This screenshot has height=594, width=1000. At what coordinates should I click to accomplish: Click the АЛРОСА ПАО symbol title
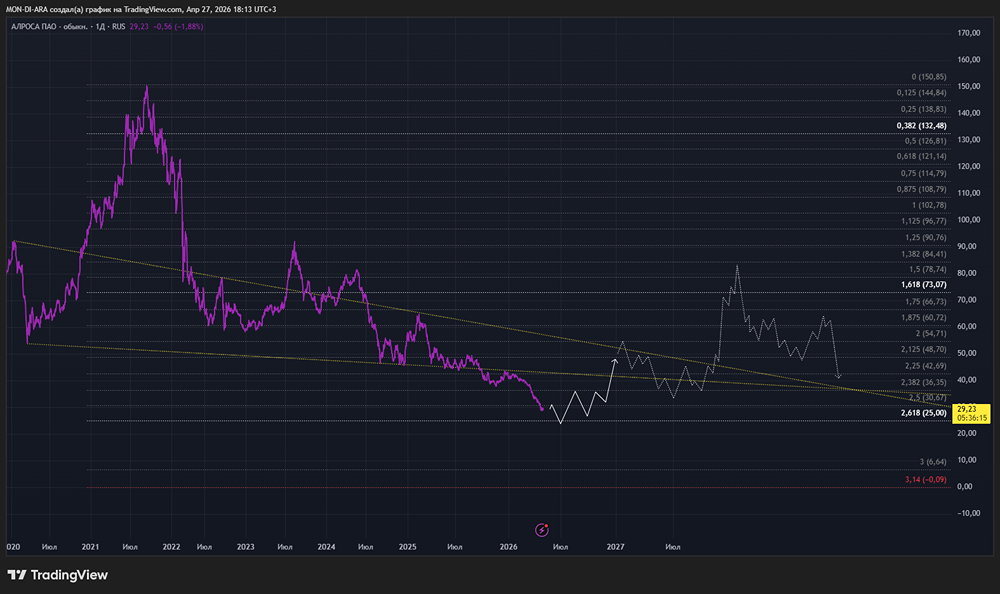[x=49, y=27]
